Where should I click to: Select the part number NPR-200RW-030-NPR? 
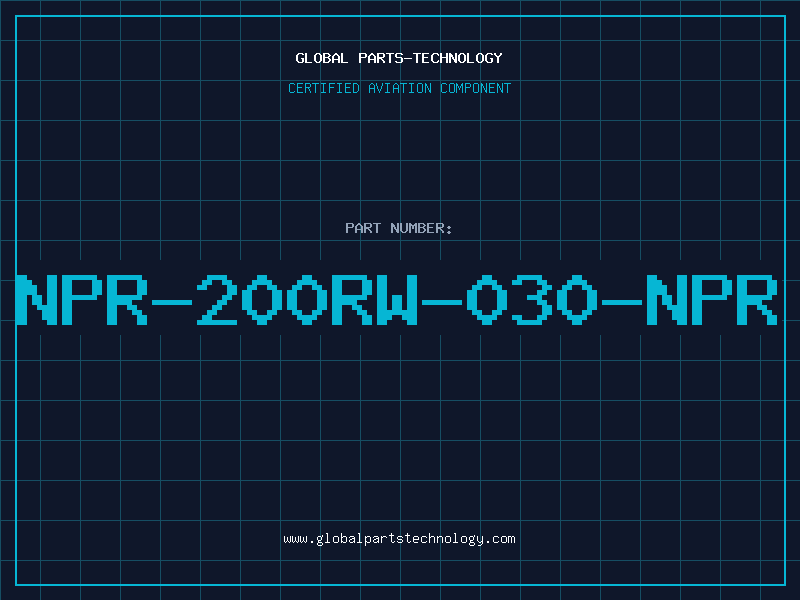click(x=397, y=300)
